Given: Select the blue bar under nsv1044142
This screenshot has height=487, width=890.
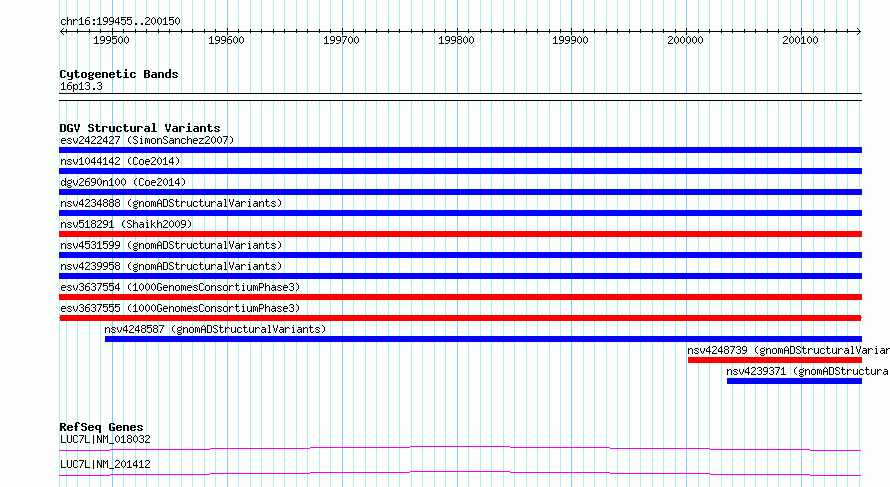Looking at the screenshot, I should pos(460,171).
